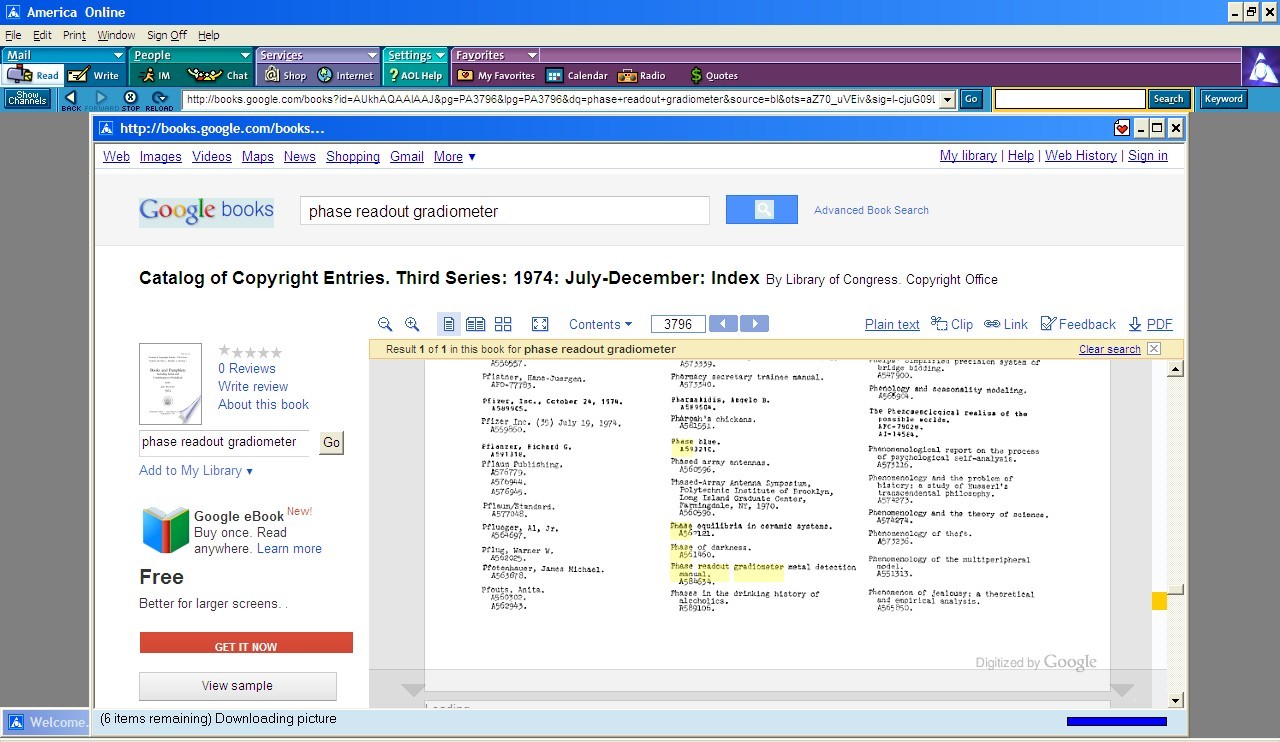Open the File menu
The height and width of the screenshot is (742, 1280).
coord(13,35)
